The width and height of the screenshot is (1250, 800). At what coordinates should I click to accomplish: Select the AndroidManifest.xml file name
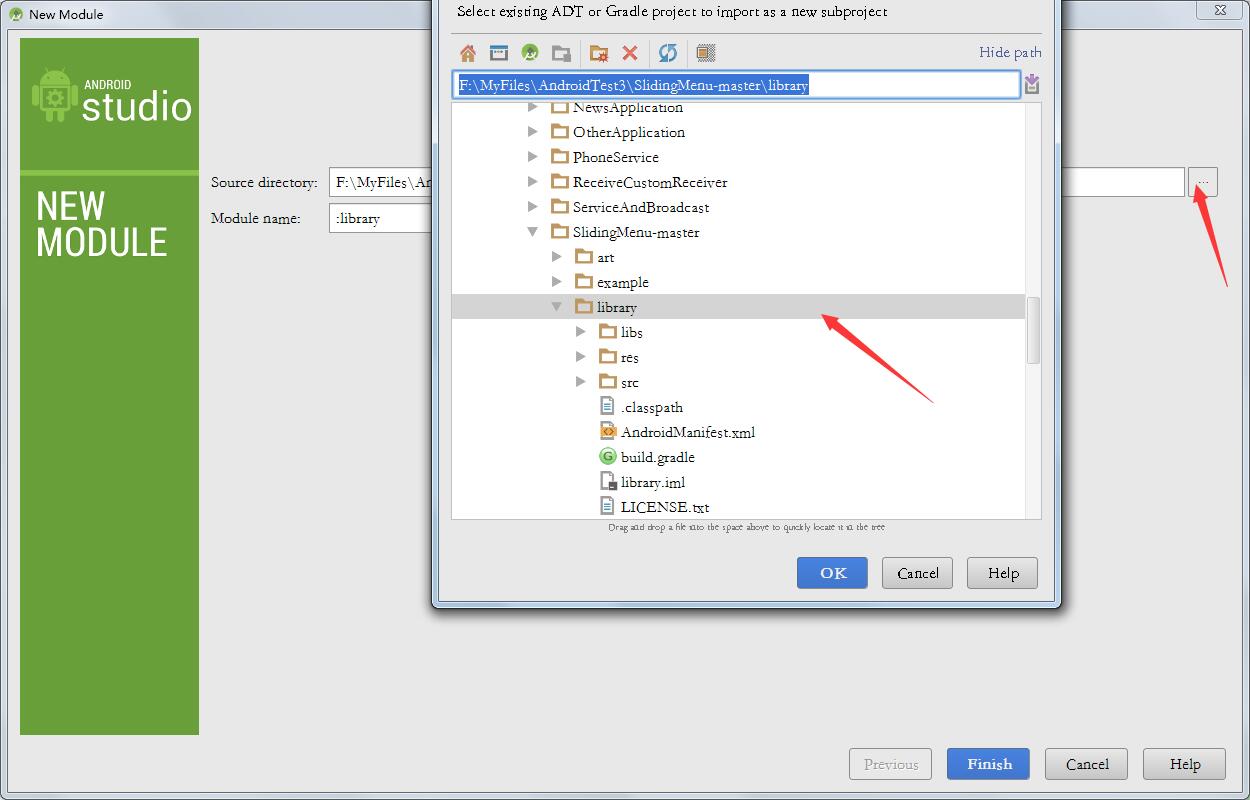[x=688, y=432]
